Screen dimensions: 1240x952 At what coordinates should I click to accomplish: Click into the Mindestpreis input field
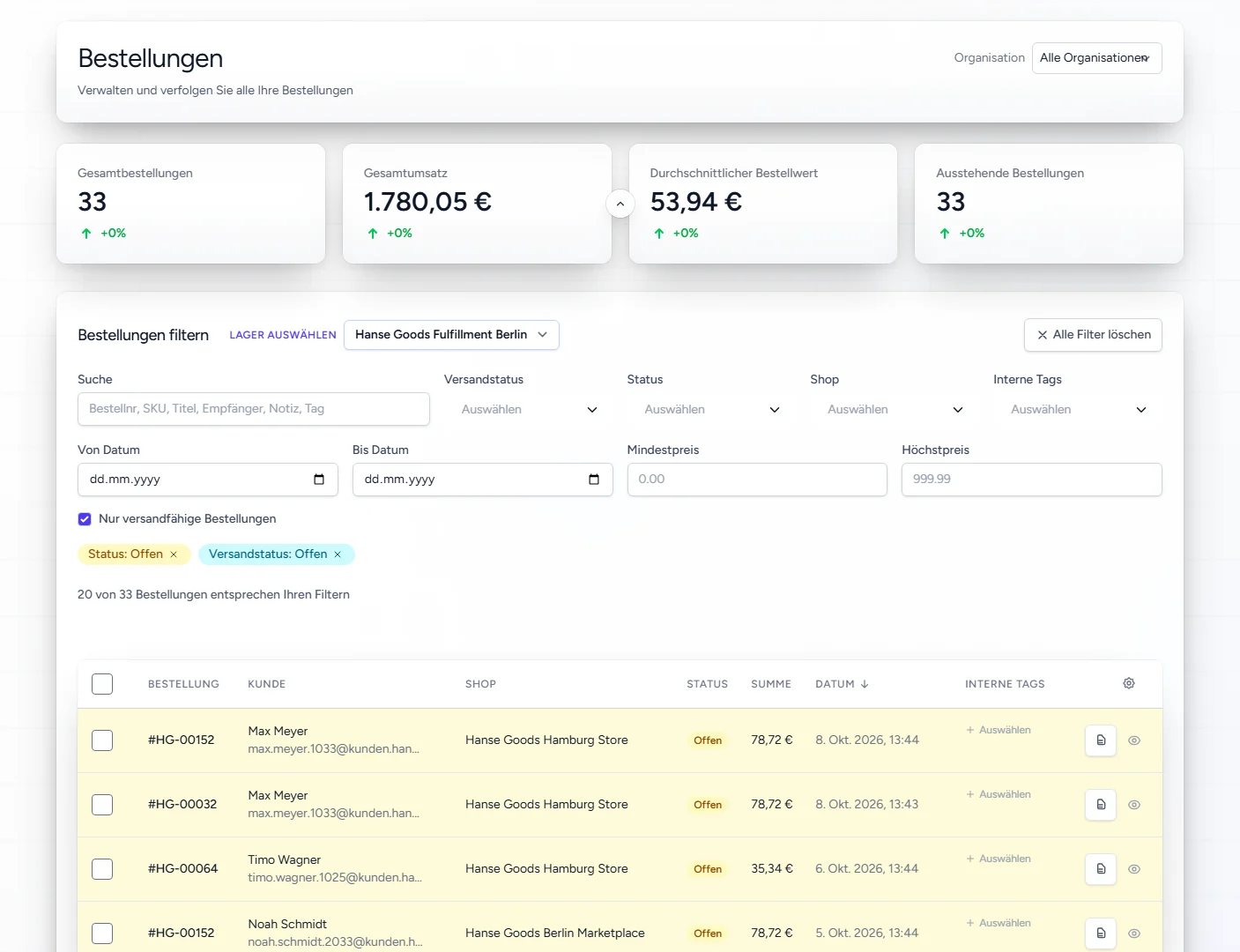pyautogui.click(x=757, y=480)
